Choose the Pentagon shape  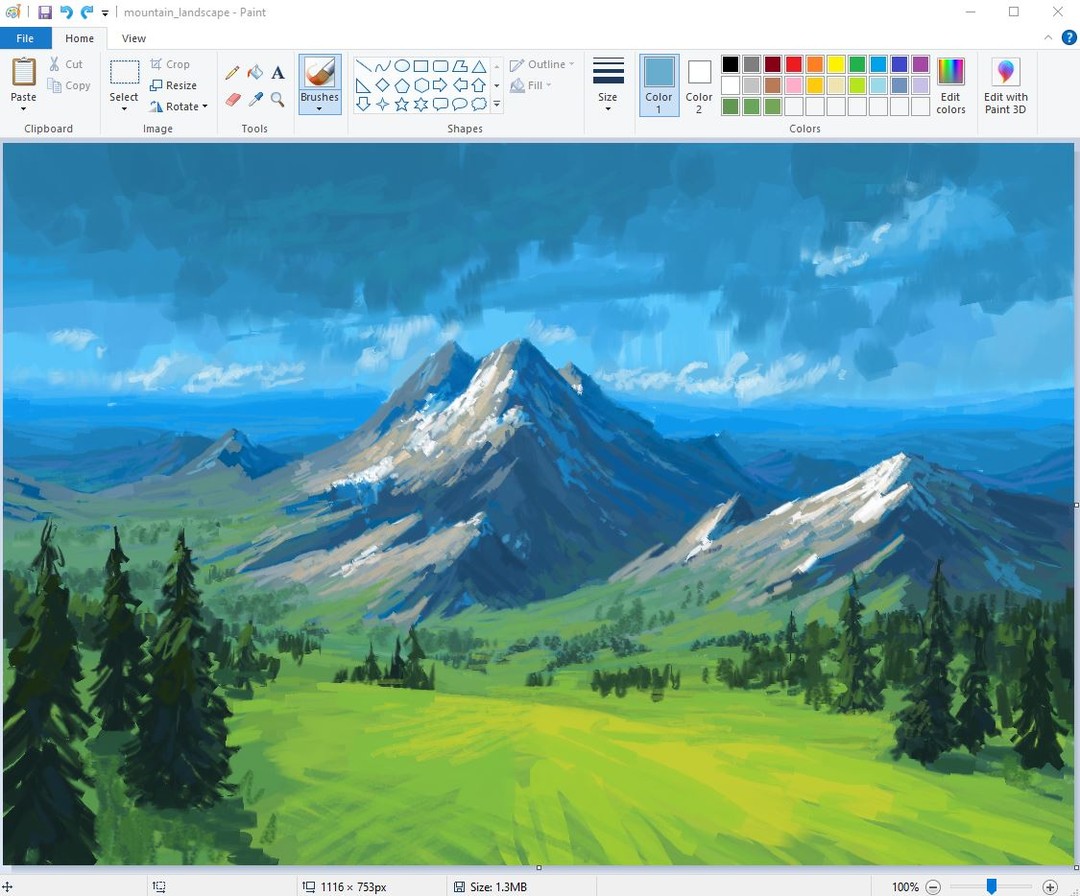402,85
